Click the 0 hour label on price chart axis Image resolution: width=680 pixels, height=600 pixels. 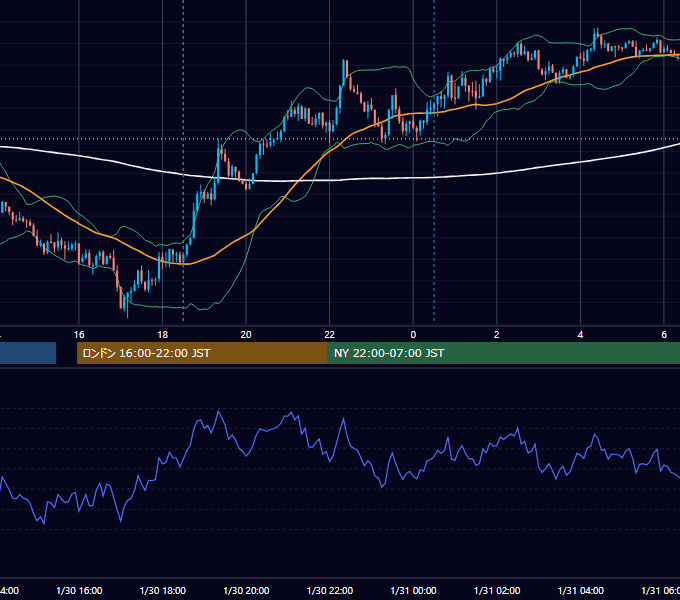[413, 335]
